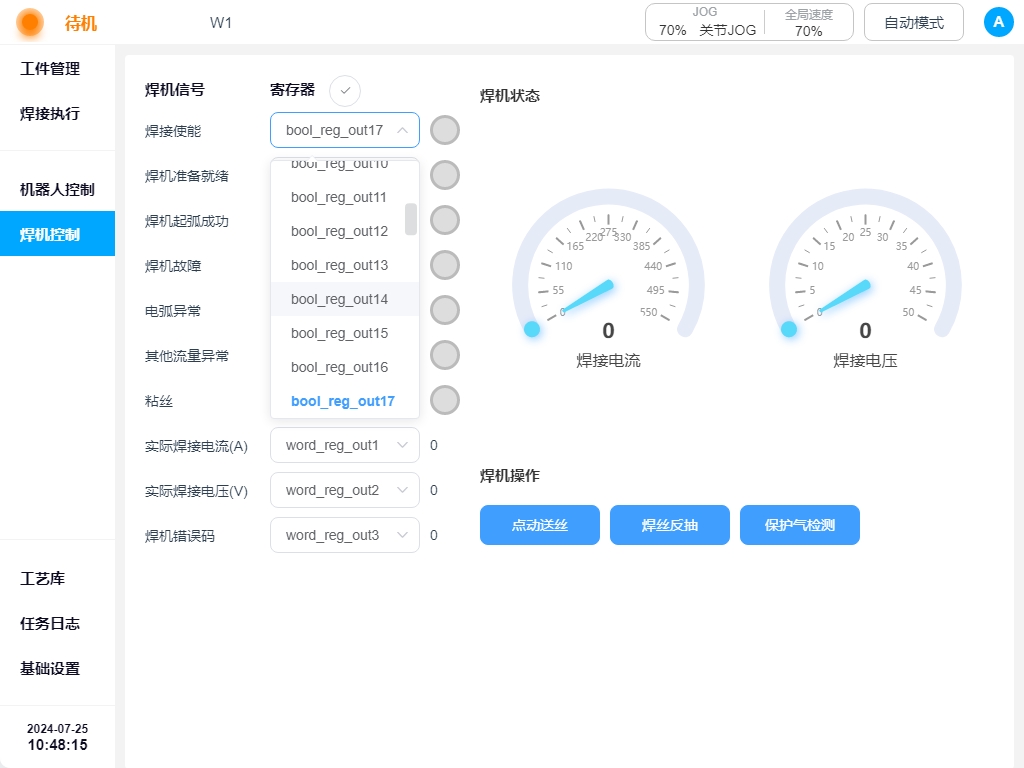Click the welding current gauge
Screen dimensions: 1024x768
[x=608, y=275]
